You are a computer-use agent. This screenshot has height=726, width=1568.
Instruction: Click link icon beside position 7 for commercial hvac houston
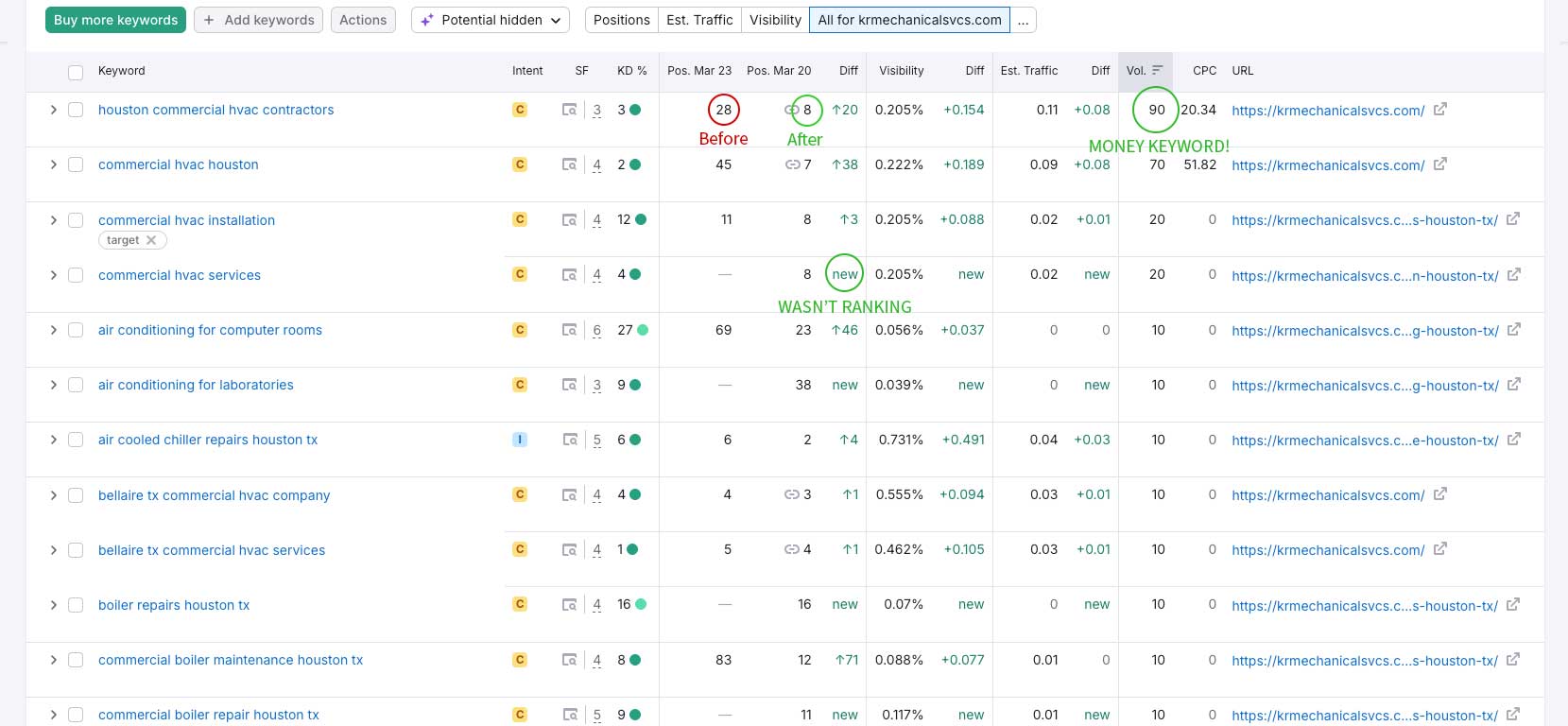click(792, 164)
